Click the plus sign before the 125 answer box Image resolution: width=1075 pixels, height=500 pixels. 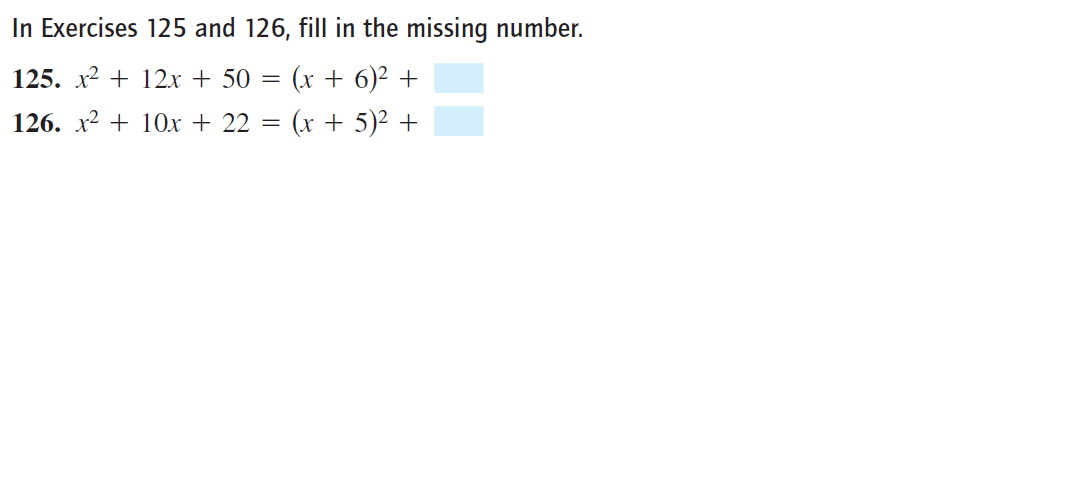(407, 81)
